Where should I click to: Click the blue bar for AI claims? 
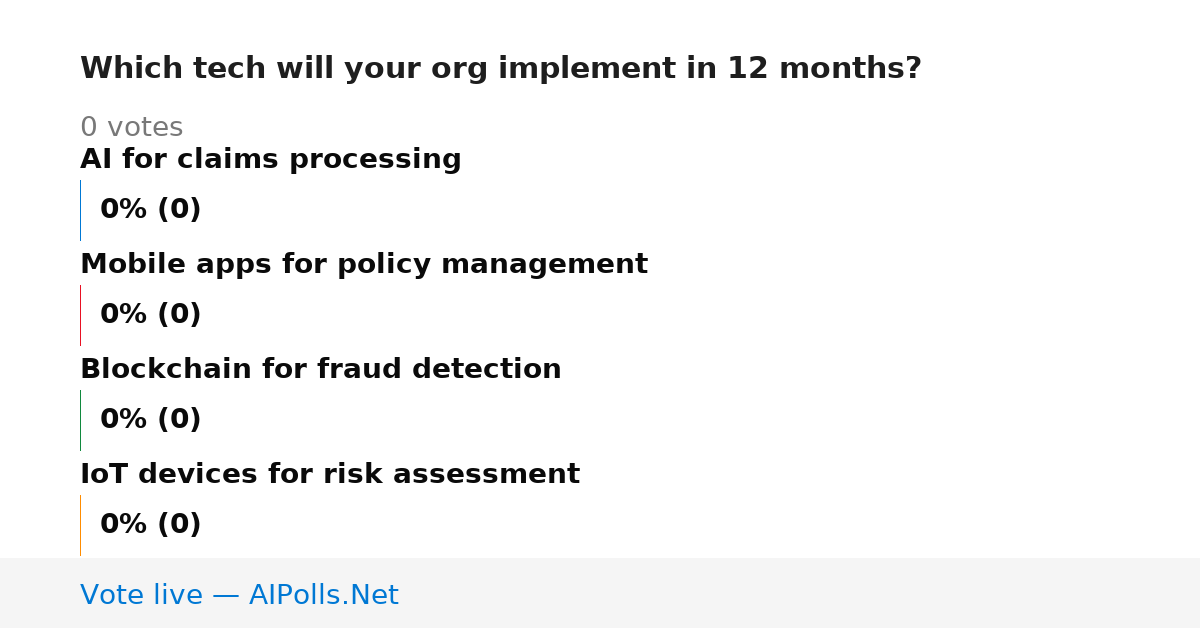click(x=80, y=210)
